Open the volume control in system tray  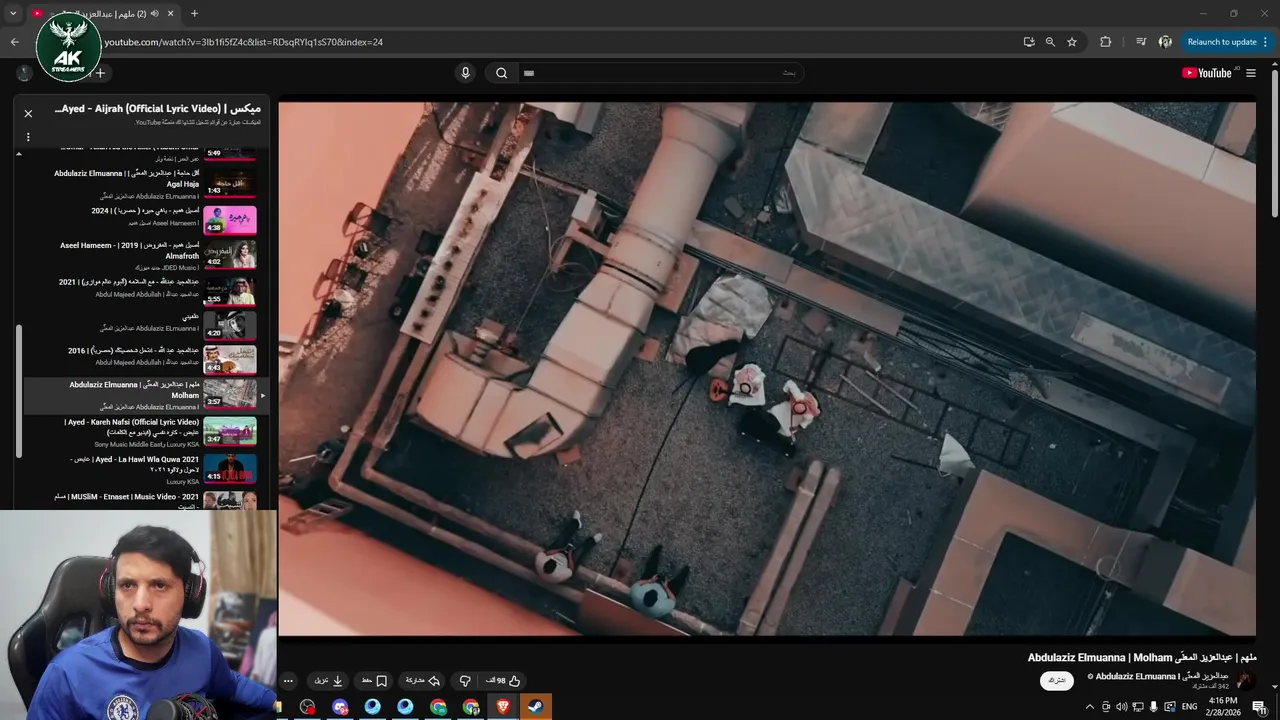[1121, 707]
